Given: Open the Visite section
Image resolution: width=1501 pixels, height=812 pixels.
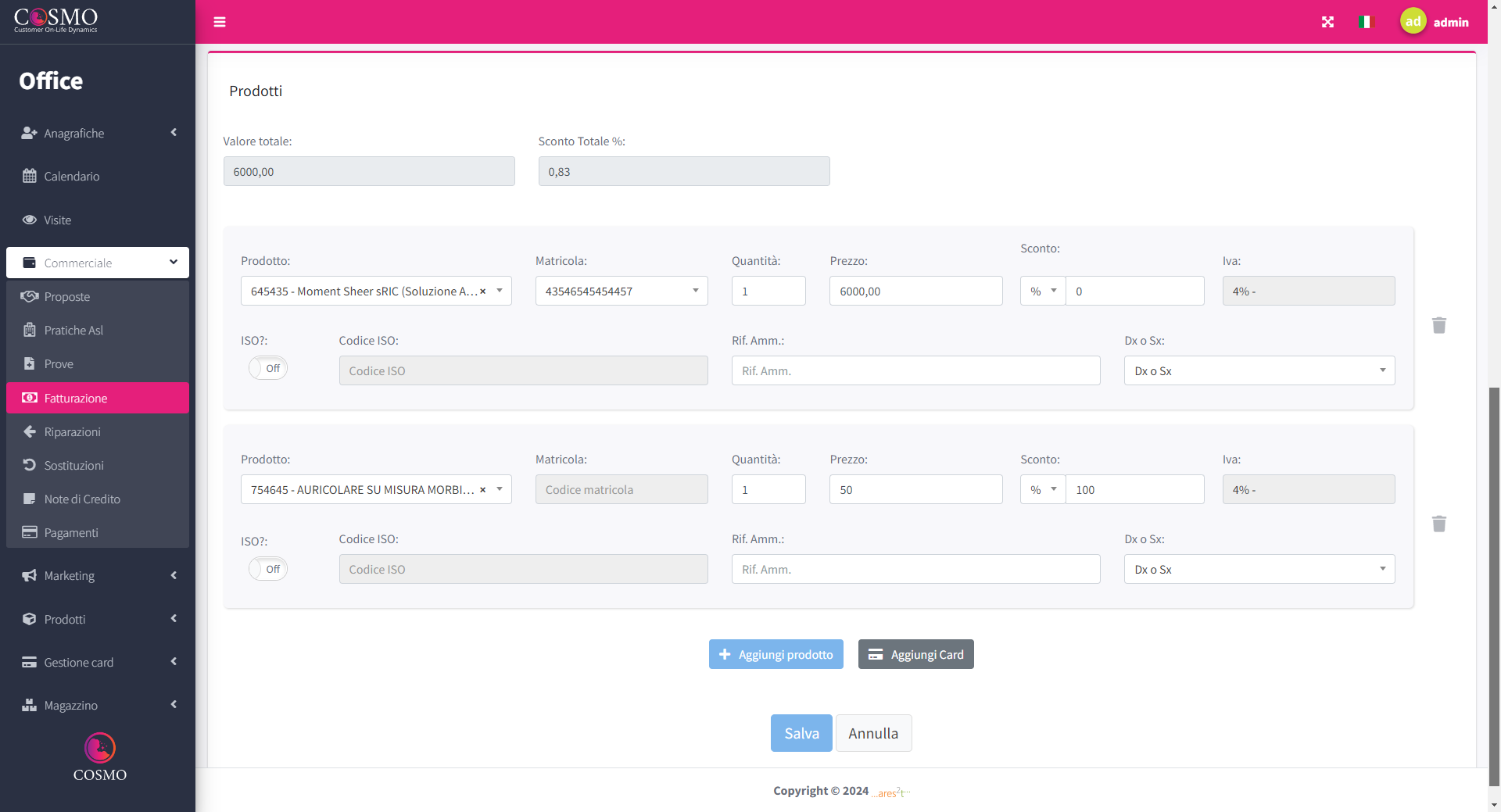Looking at the screenshot, I should pos(98,220).
